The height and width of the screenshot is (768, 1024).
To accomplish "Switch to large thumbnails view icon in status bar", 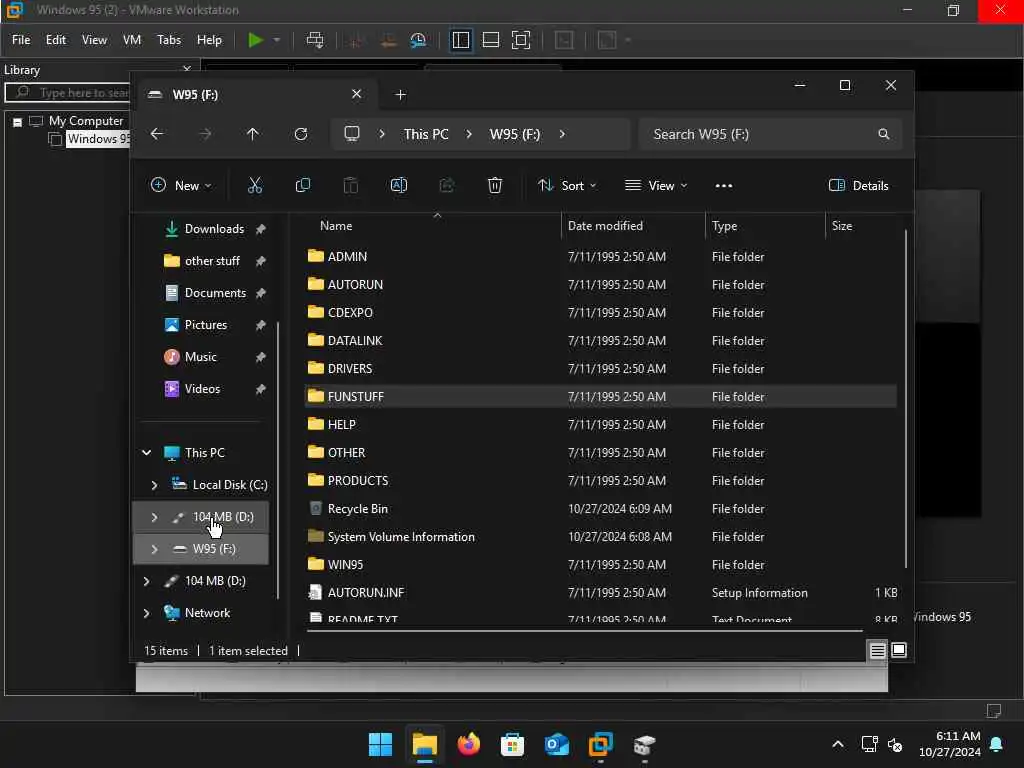I will point(899,650).
